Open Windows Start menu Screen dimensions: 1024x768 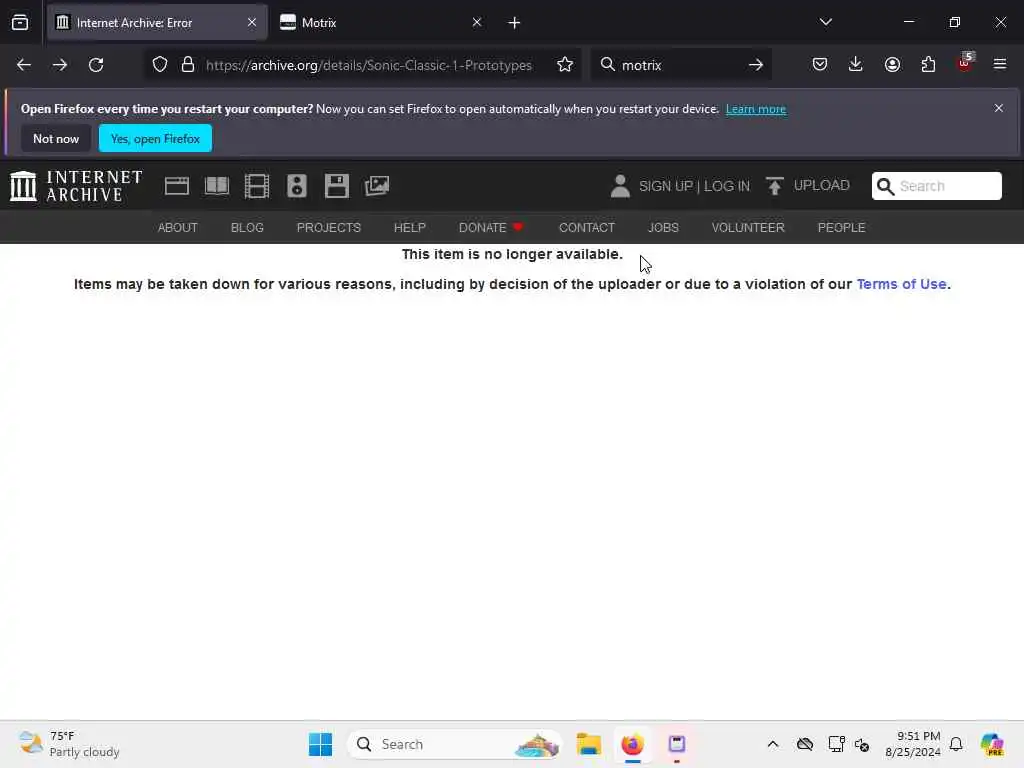click(320, 744)
